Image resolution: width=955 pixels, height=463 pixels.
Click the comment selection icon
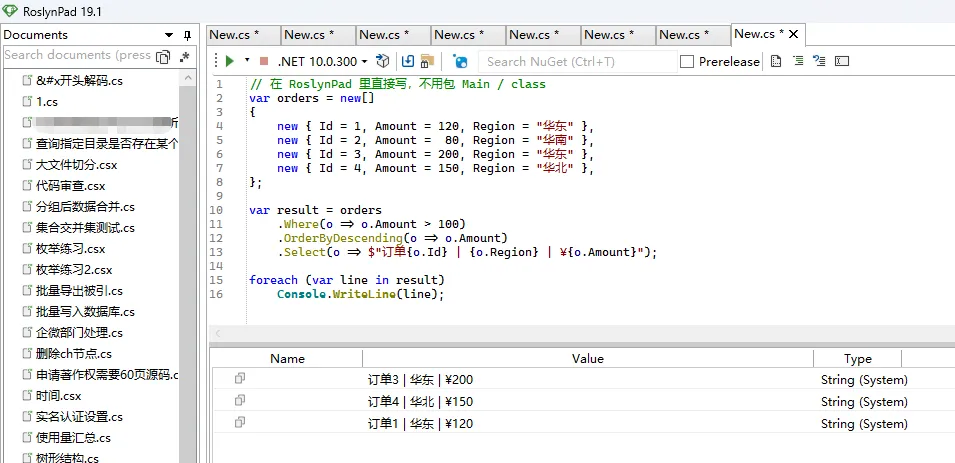798,61
